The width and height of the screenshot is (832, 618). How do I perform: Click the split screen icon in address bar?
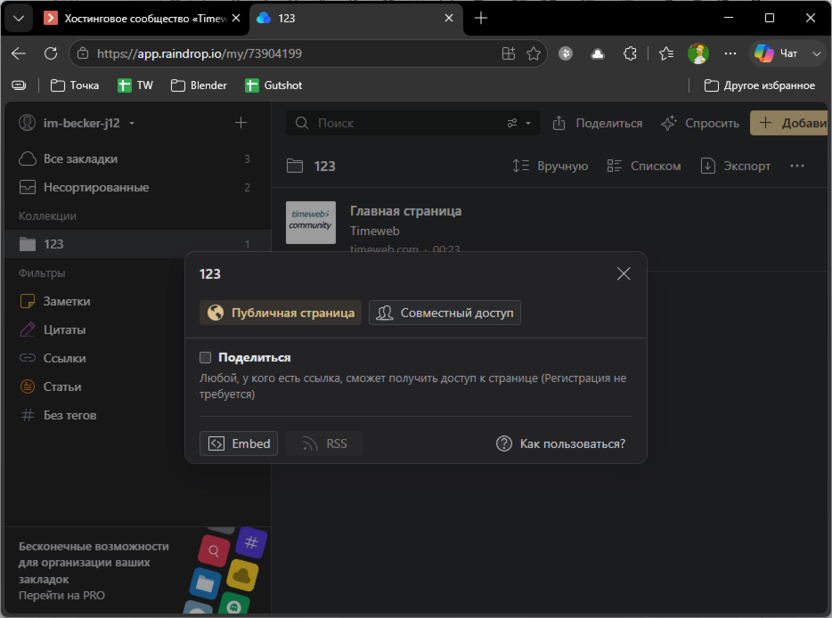coord(508,54)
